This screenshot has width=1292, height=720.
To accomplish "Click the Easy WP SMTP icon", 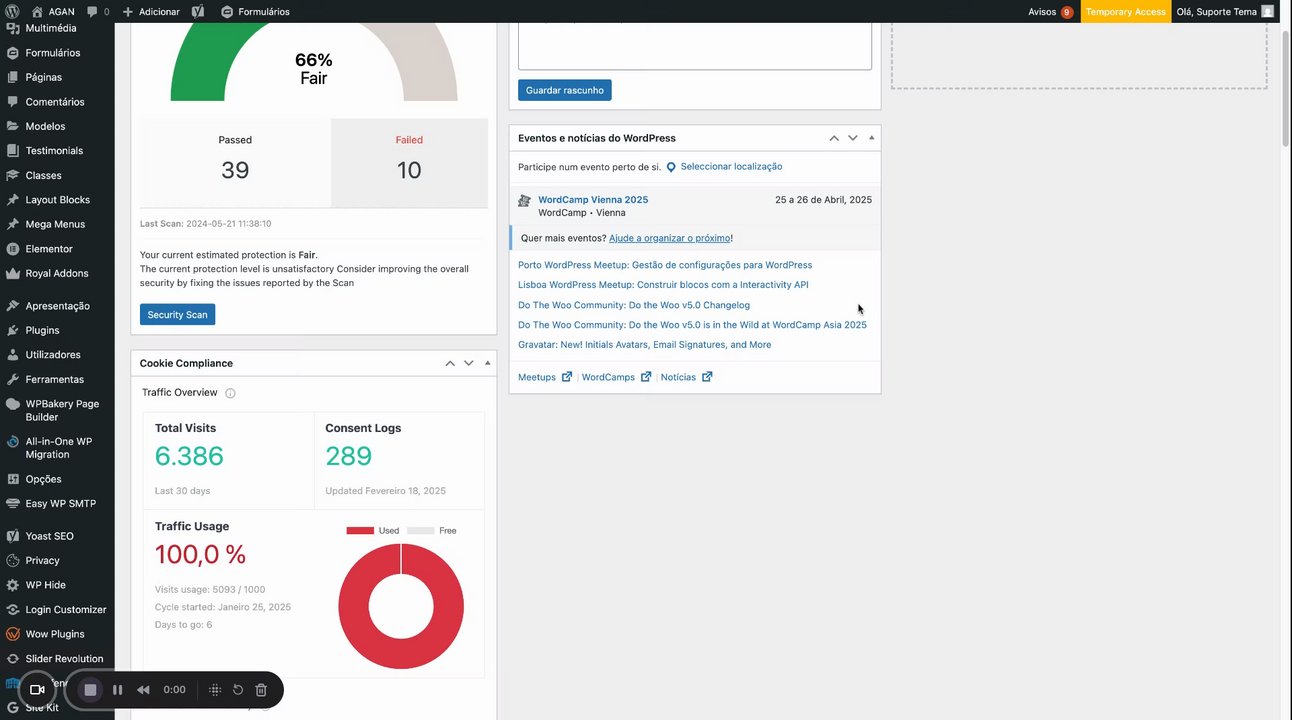I will [x=12, y=504].
